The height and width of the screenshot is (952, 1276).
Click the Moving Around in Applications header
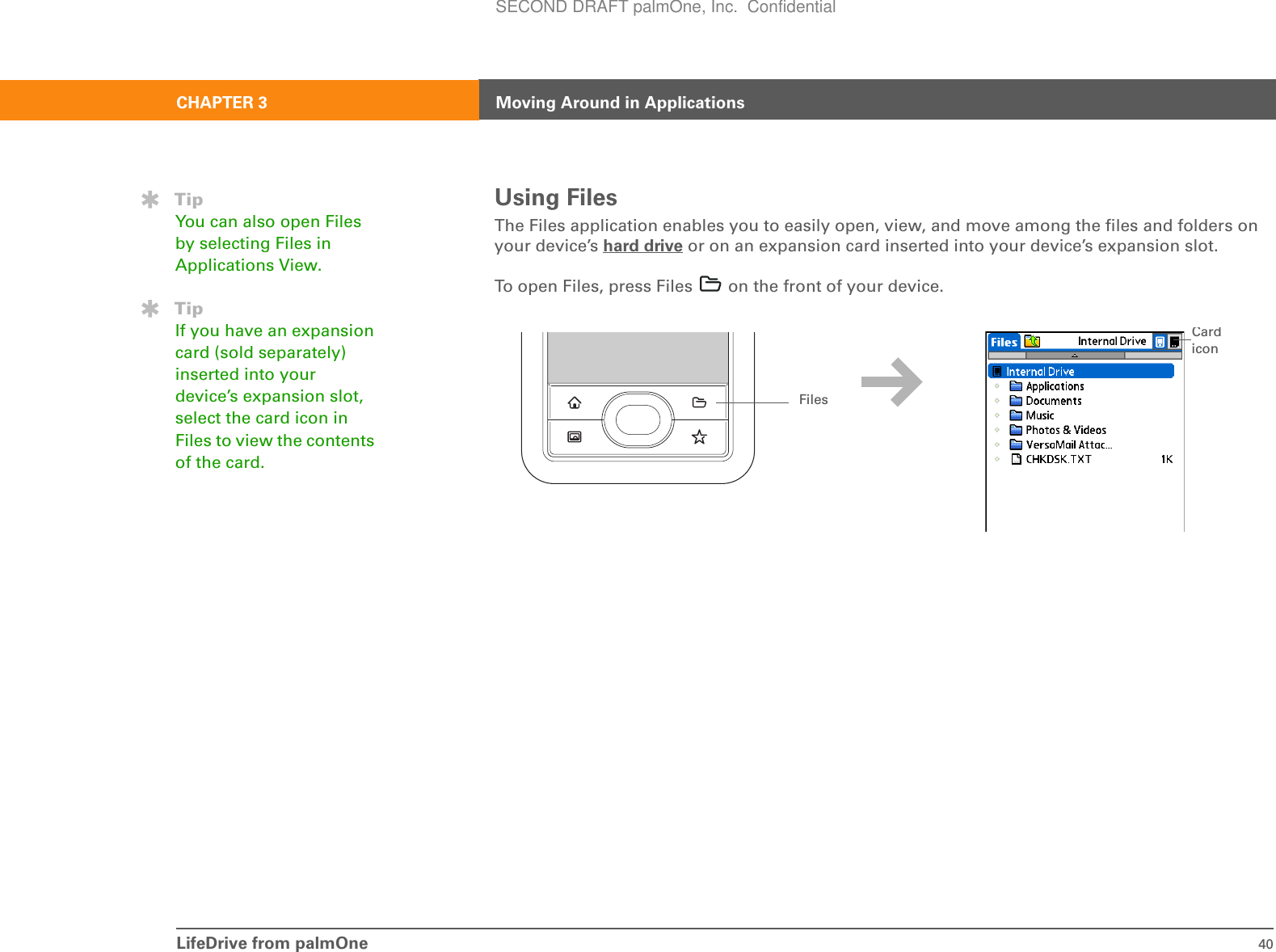coord(620,103)
